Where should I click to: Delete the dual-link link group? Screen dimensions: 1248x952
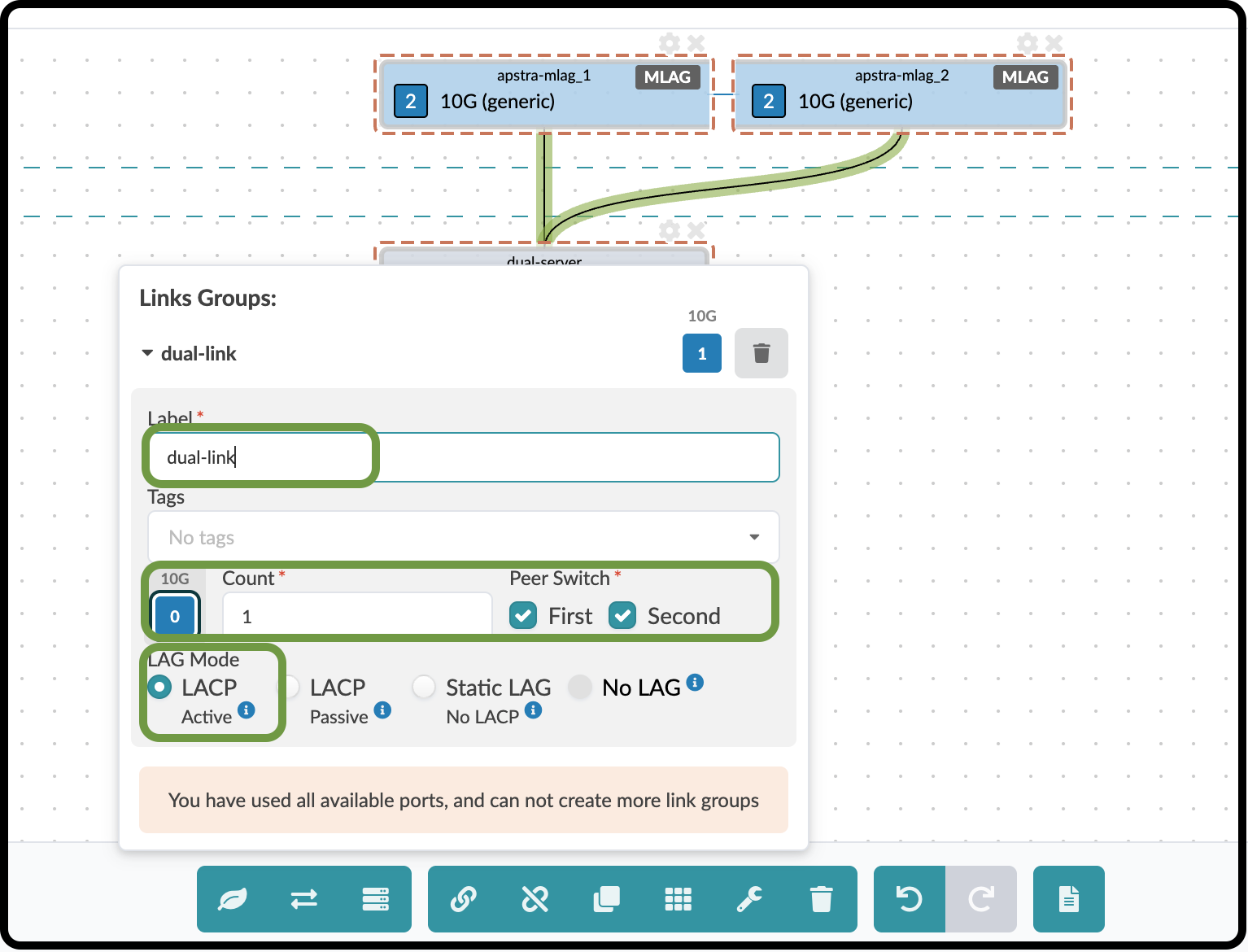pyautogui.click(x=761, y=353)
